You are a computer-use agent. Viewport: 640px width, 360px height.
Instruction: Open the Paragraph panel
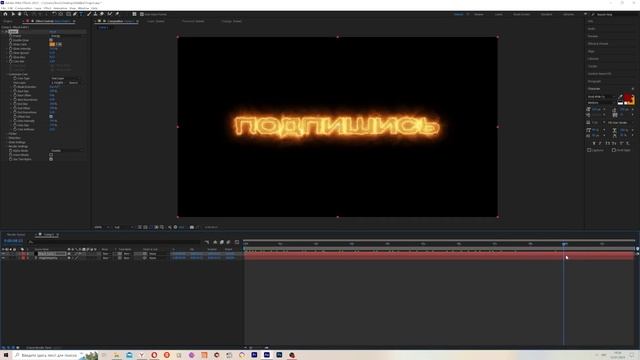pyautogui.click(x=594, y=81)
